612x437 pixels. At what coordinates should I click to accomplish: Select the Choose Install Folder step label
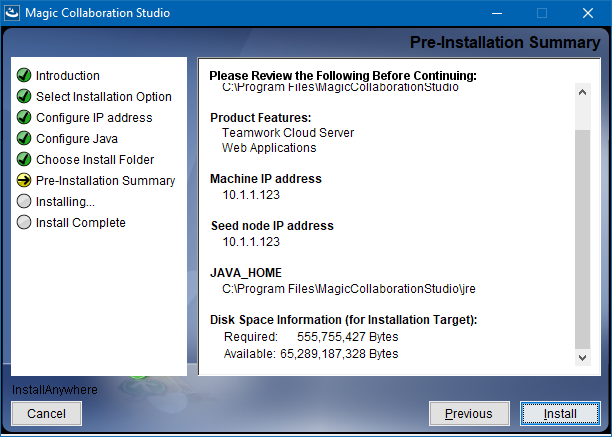95,160
